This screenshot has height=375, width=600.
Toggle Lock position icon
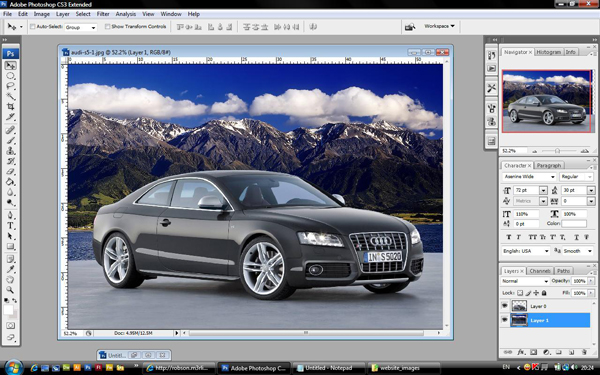point(536,293)
